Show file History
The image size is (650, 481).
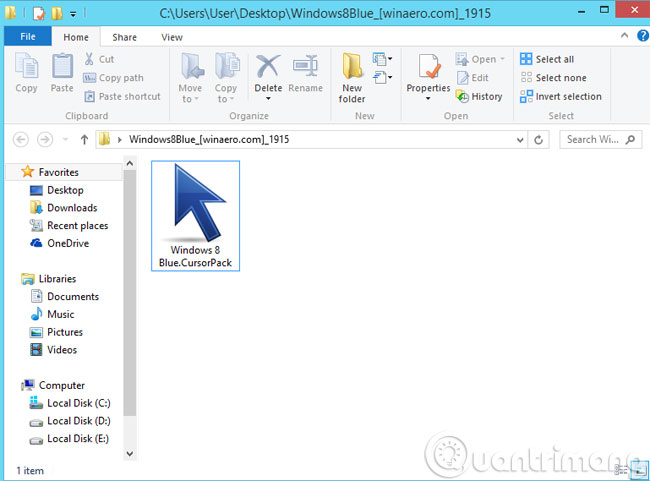(x=479, y=96)
